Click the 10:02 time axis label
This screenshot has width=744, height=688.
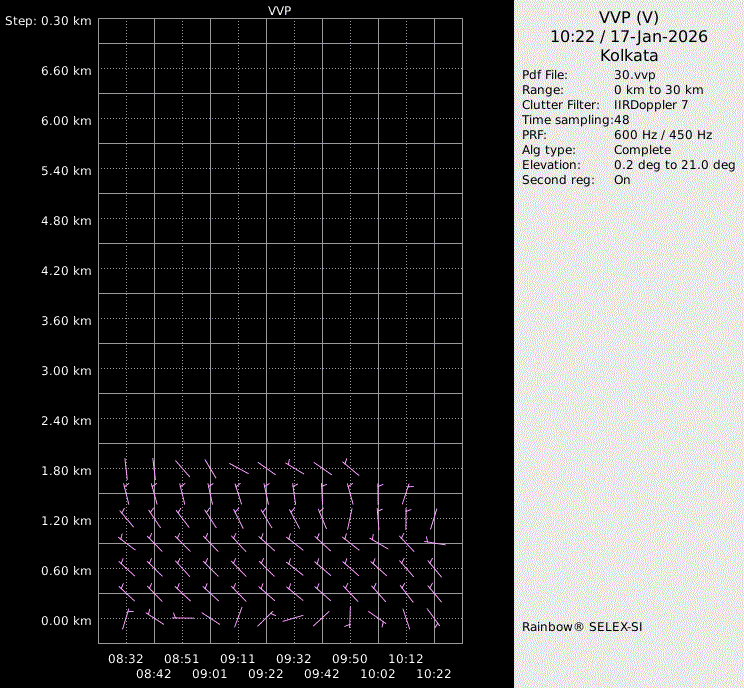pos(378,675)
